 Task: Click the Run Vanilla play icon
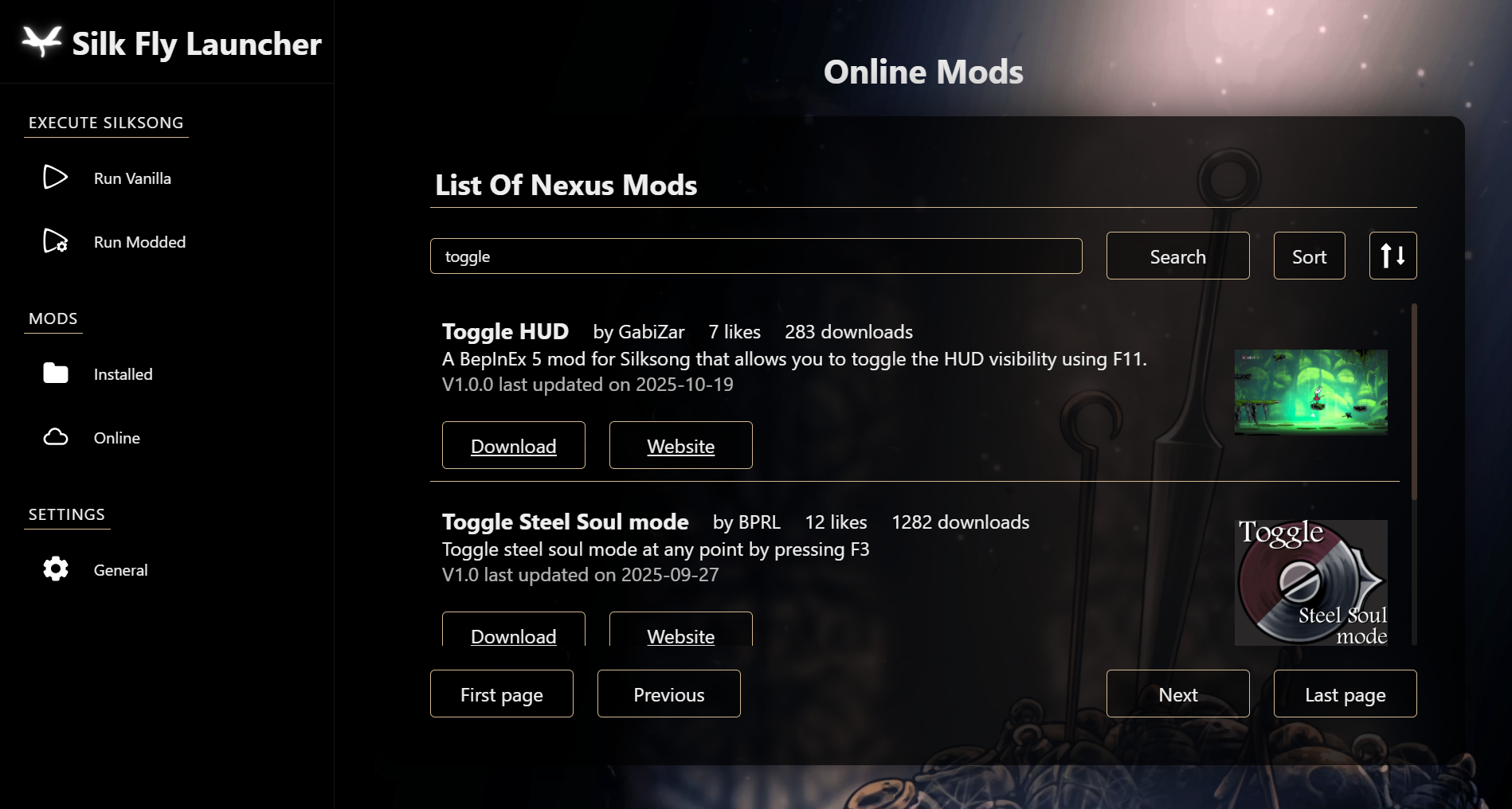(x=55, y=177)
